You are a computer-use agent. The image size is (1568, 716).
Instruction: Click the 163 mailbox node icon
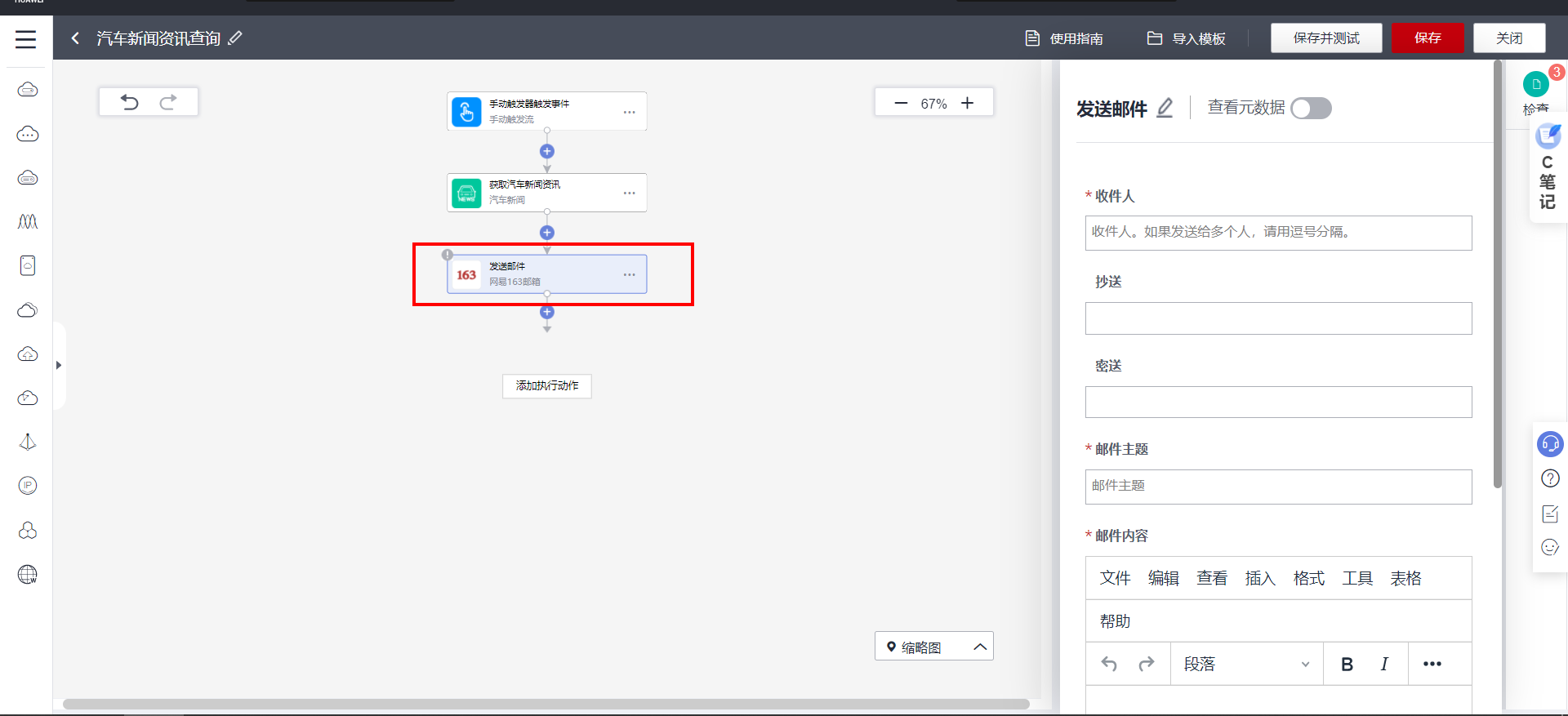(466, 275)
